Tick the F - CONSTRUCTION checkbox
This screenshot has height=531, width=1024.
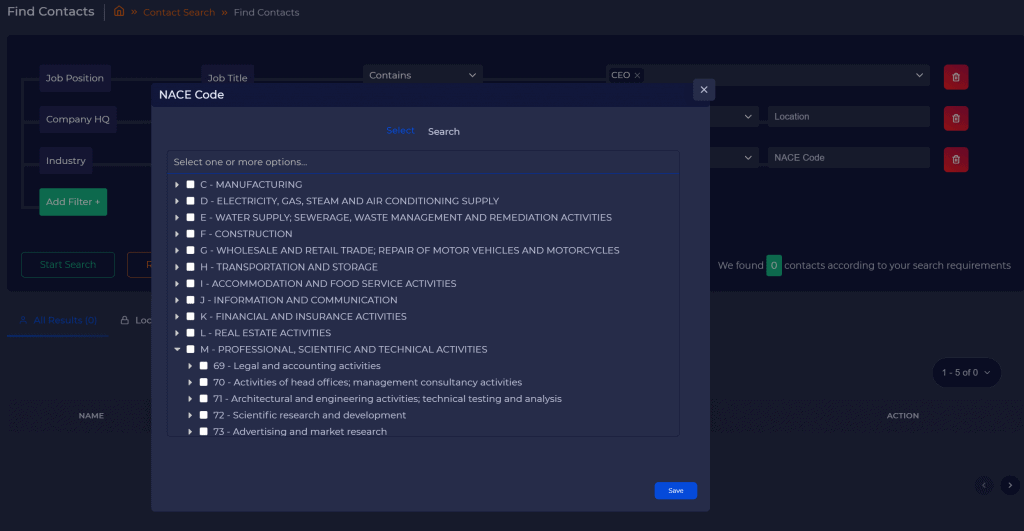190,234
